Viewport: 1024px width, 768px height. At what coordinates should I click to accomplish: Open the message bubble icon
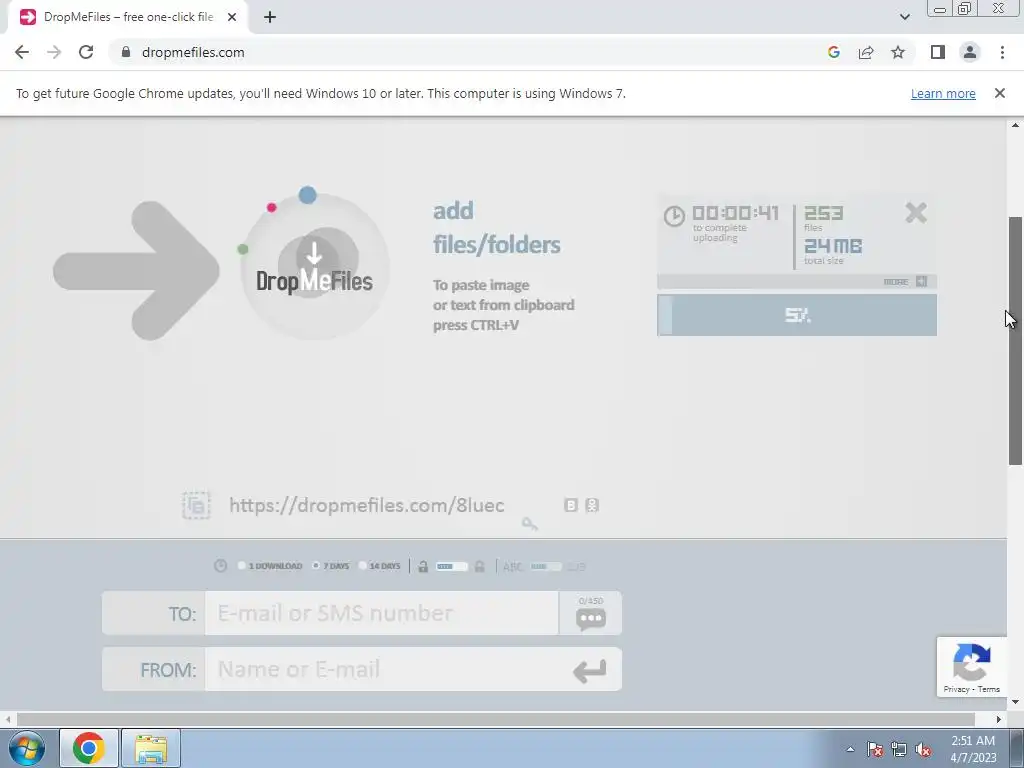pos(591,618)
